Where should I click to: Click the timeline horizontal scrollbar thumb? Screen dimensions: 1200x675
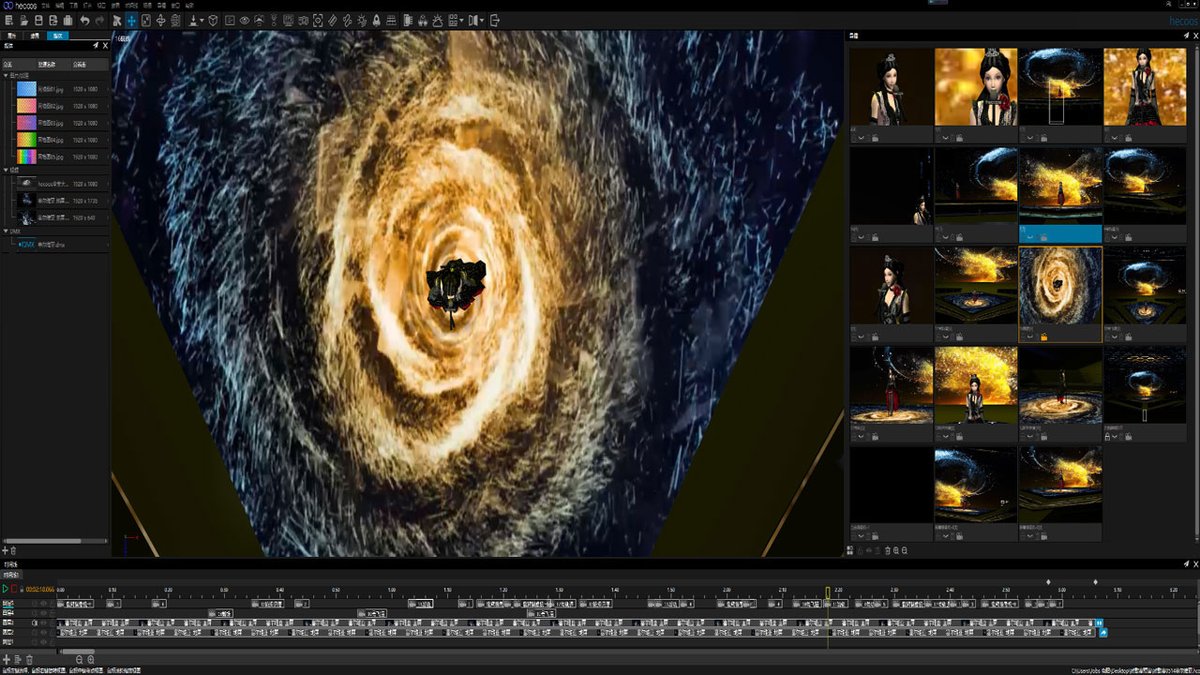tap(78, 651)
